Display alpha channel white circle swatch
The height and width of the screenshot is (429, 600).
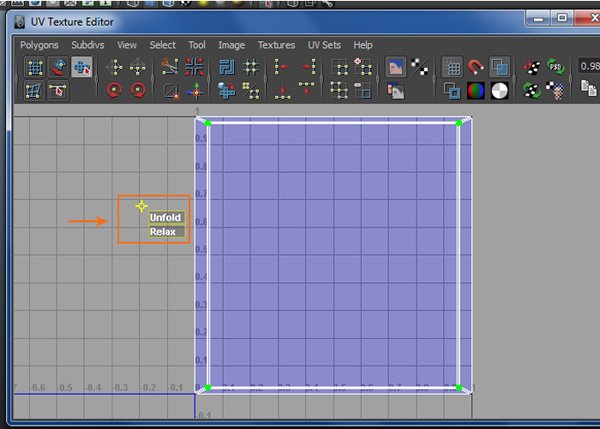(x=499, y=91)
